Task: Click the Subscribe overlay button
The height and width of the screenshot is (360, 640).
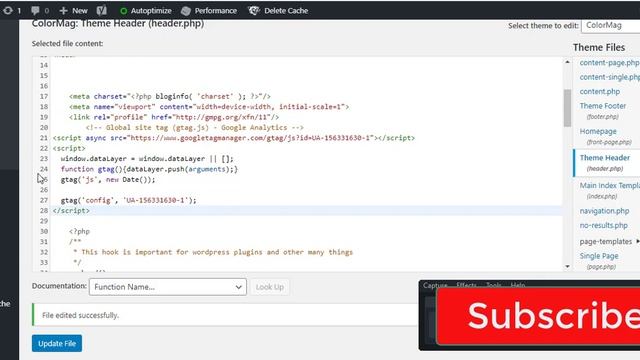Action: coord(539,316)
